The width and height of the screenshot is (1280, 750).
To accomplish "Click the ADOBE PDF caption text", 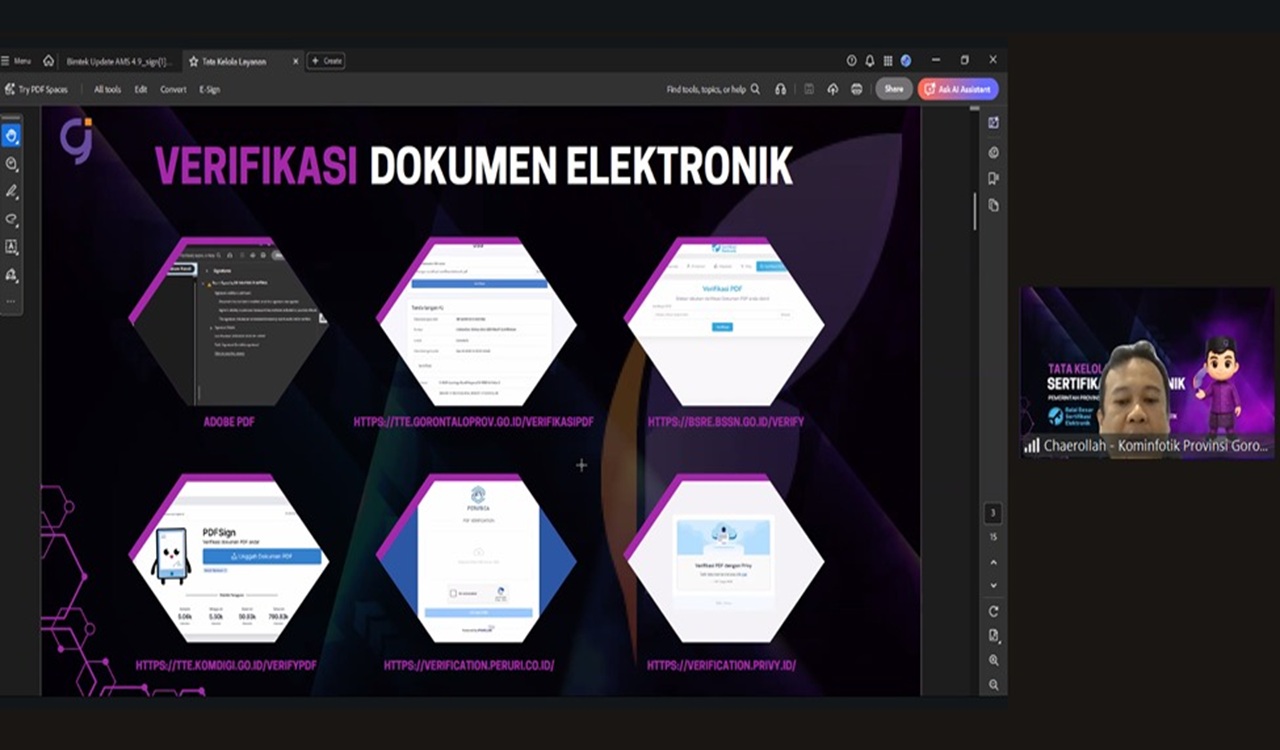I will [x=229, y=422].
